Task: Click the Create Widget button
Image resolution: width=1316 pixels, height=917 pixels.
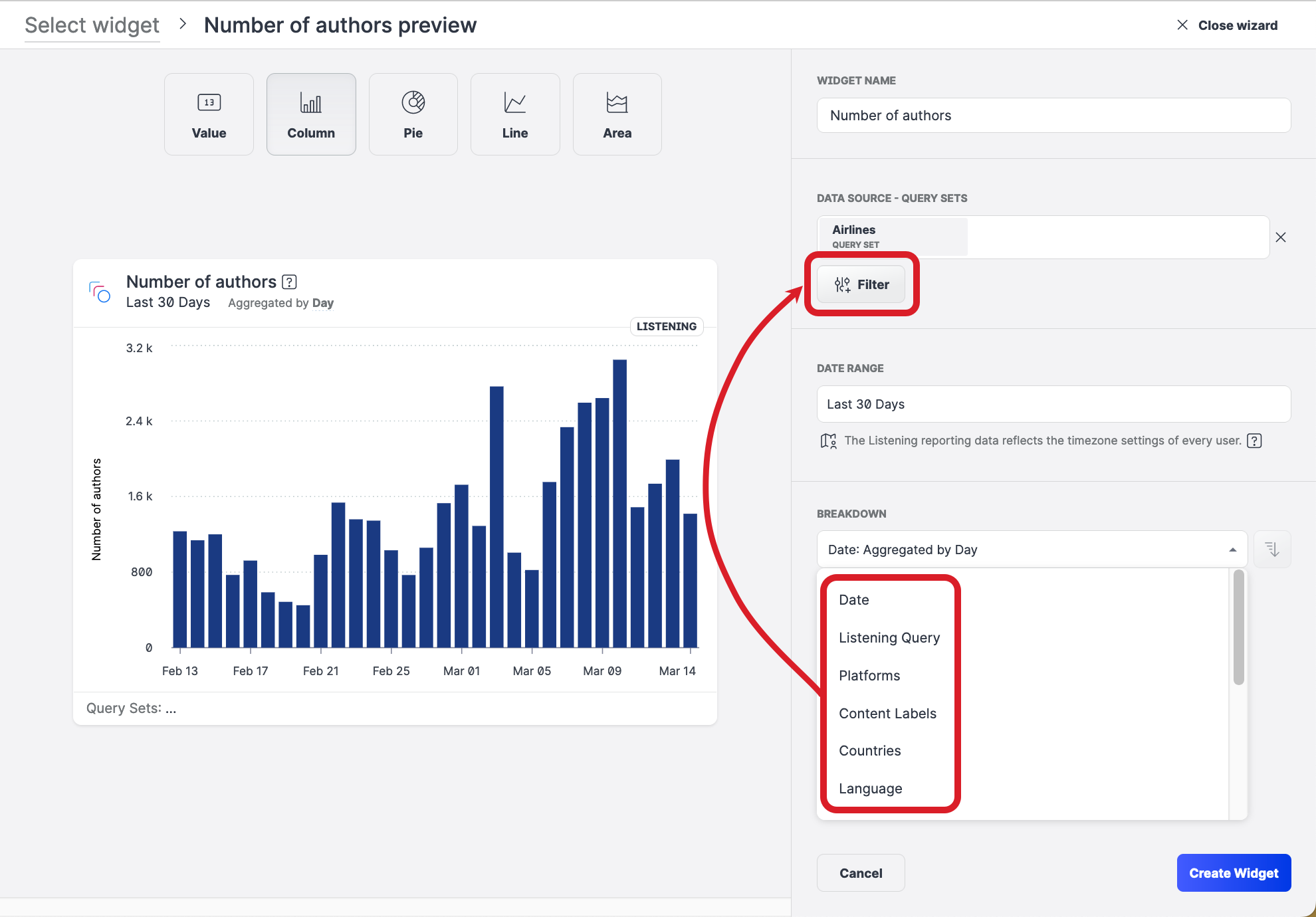Action: click(1233, 873)
